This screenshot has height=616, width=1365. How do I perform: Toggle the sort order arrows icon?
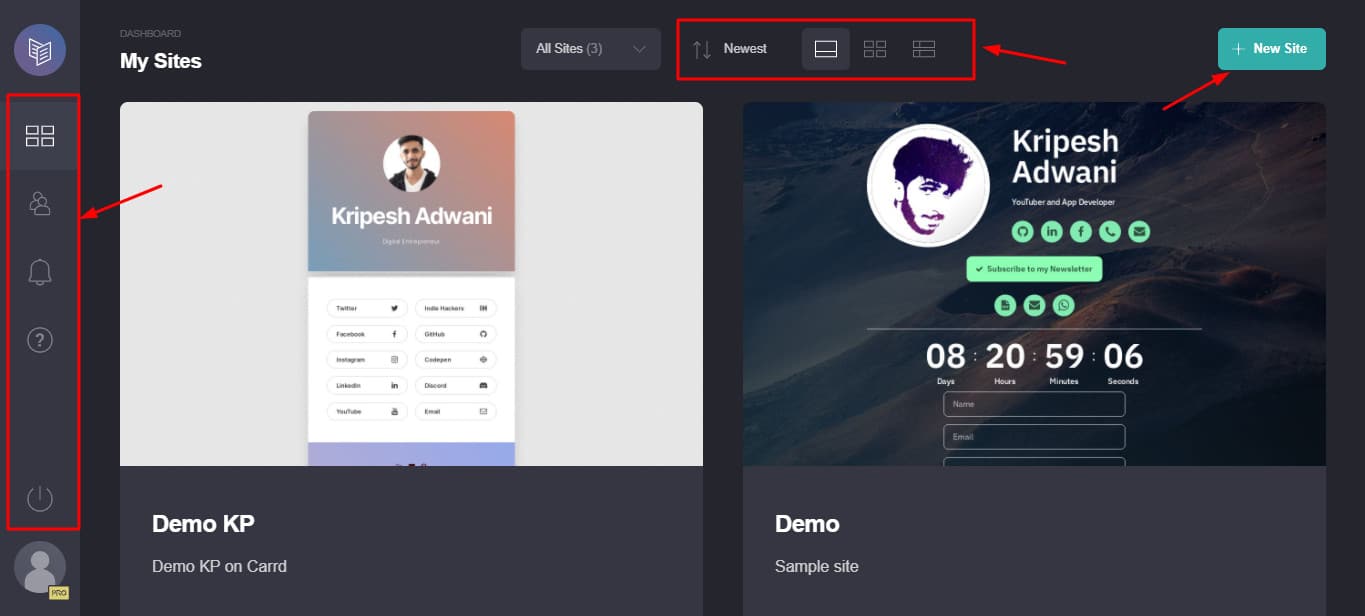click(702, 49)
